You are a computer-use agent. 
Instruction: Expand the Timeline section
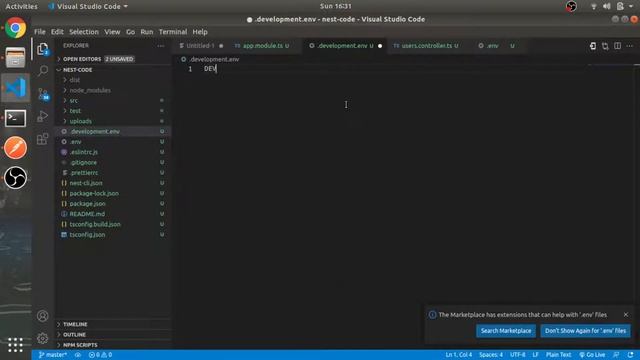113,324
